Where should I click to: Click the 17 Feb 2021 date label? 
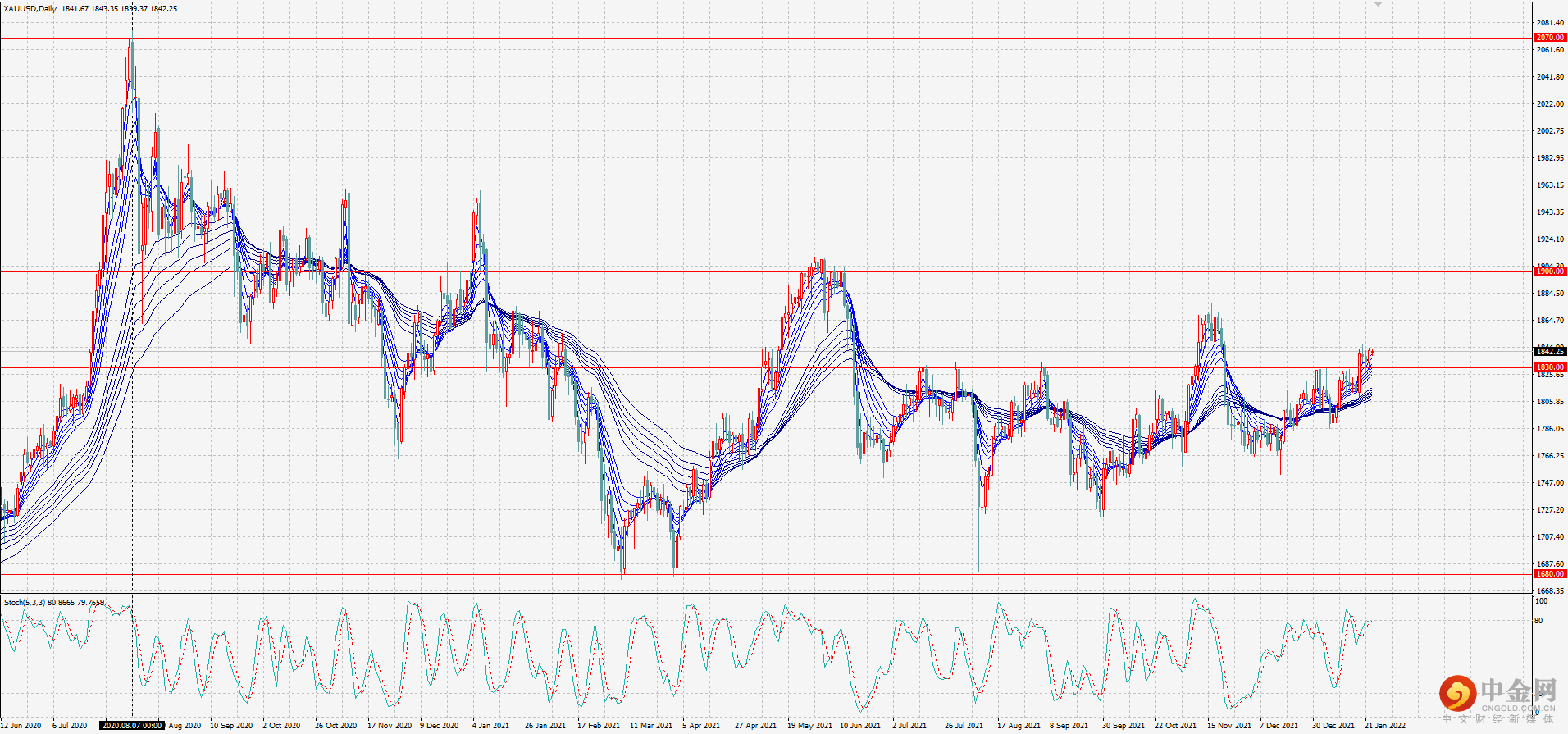click(x=599, y=726)
